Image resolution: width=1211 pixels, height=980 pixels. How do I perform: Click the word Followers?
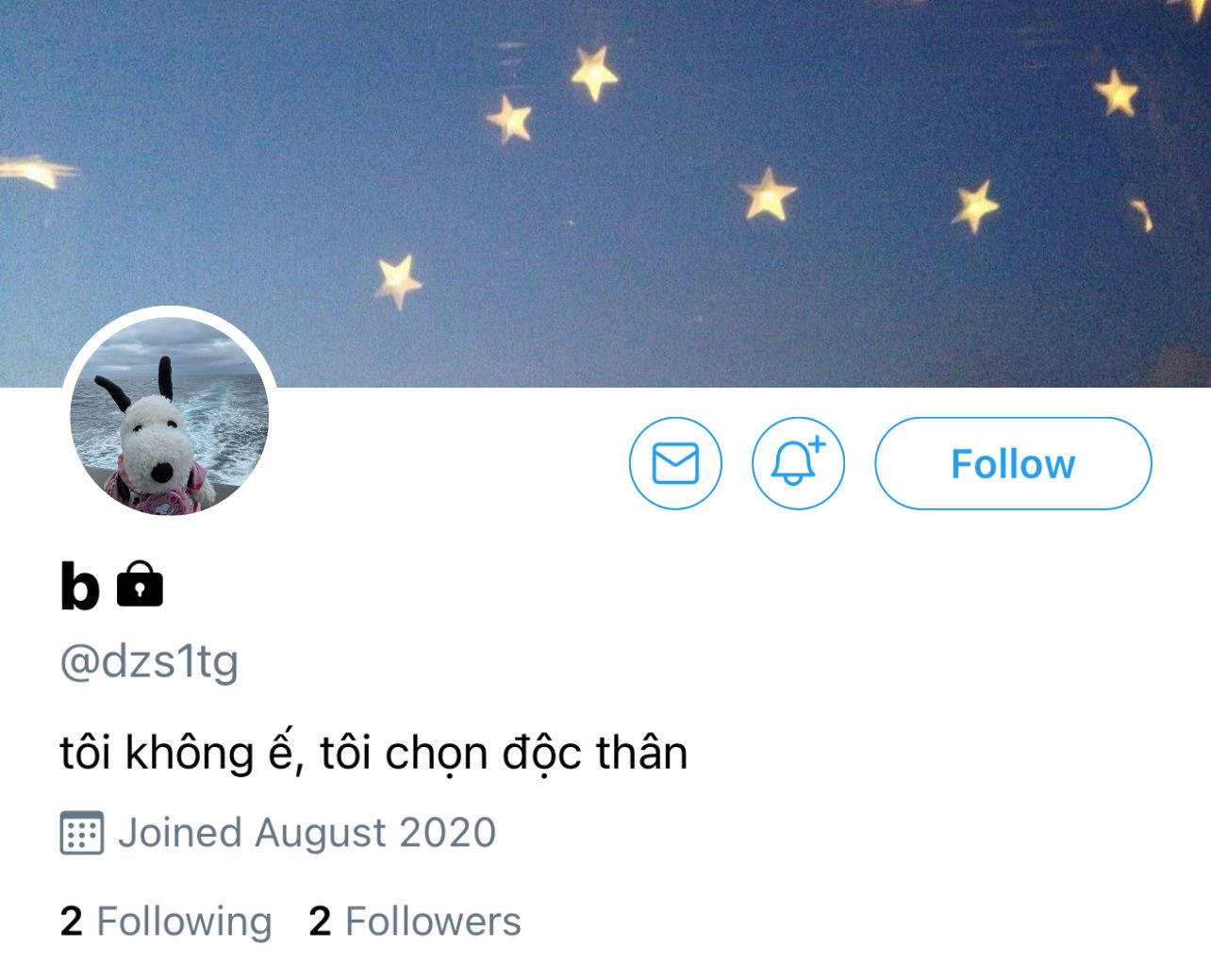click(433, 922)
